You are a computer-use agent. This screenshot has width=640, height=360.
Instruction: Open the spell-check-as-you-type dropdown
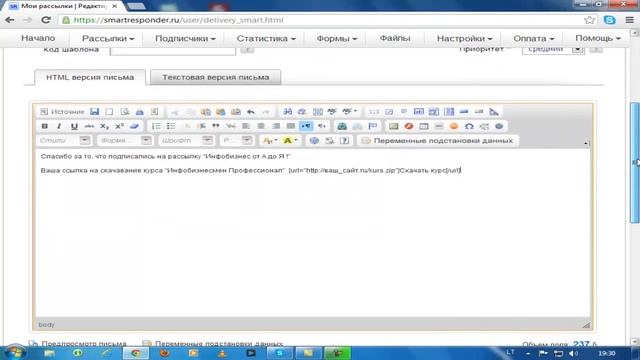tap(349, 111)
